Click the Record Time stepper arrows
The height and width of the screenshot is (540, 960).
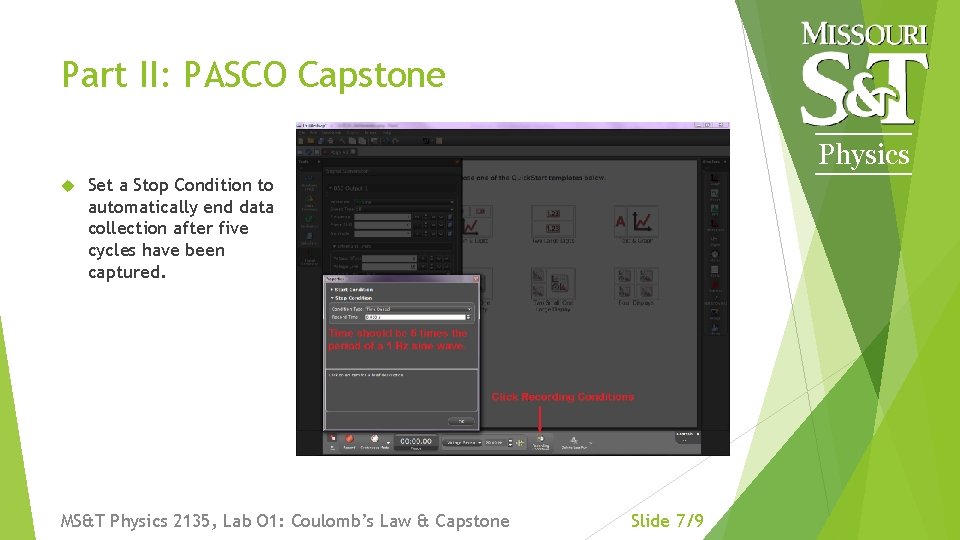pyautogui.click(x=468, y=317)
